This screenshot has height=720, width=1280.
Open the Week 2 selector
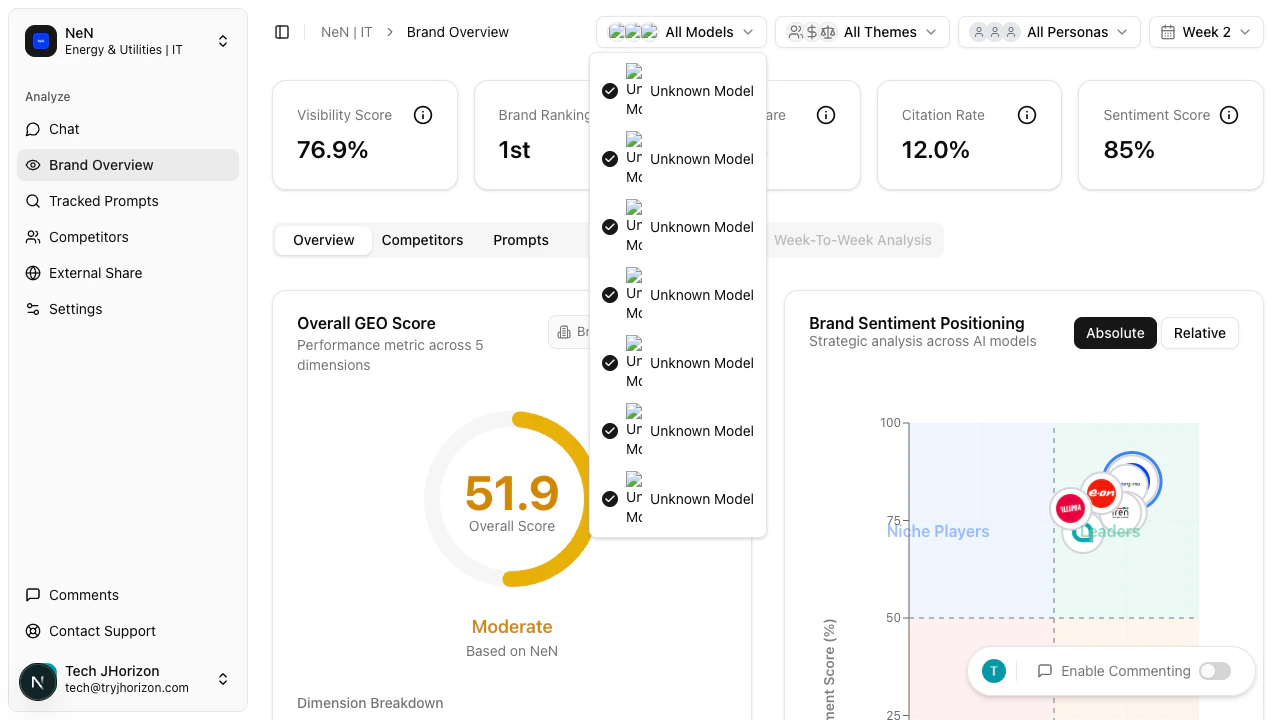[x=1206, y=32]
